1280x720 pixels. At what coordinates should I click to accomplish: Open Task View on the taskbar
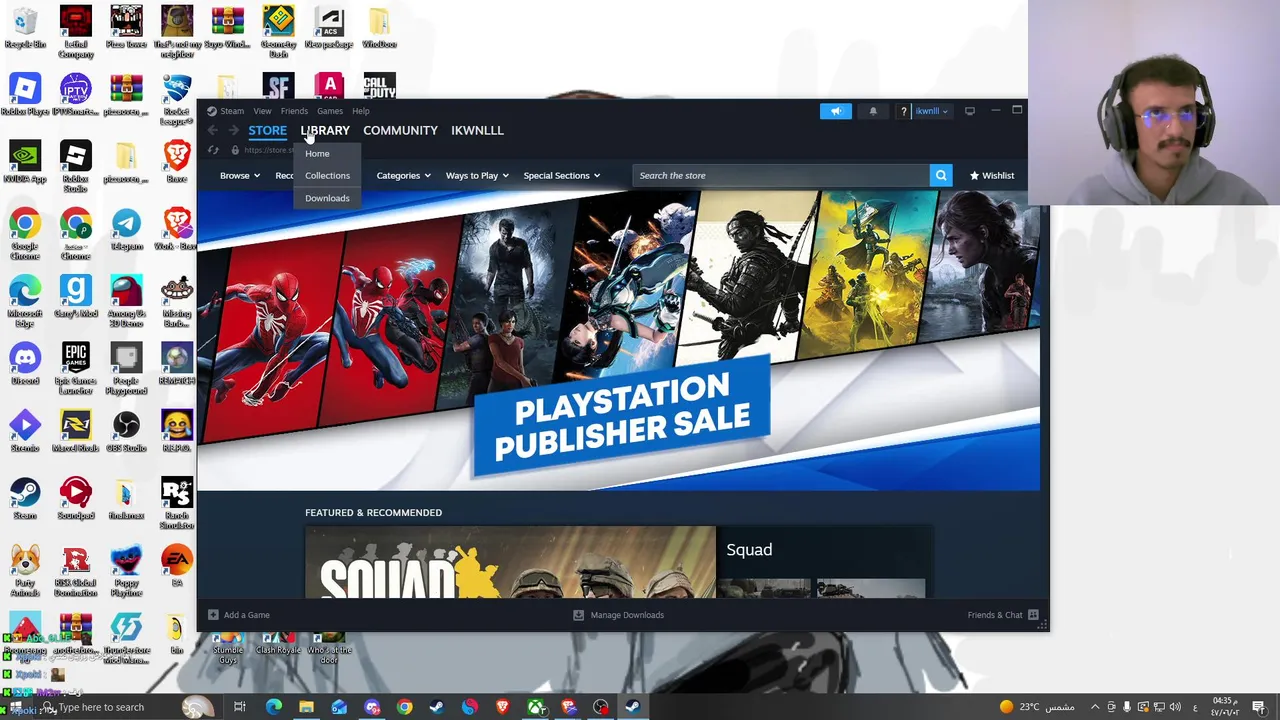pyautogui.click(x=240, y=707)
